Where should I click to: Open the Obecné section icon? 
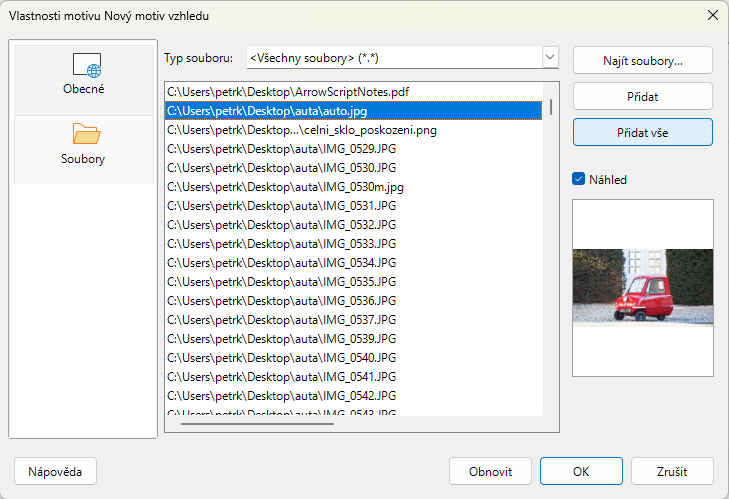coord(87,65)
